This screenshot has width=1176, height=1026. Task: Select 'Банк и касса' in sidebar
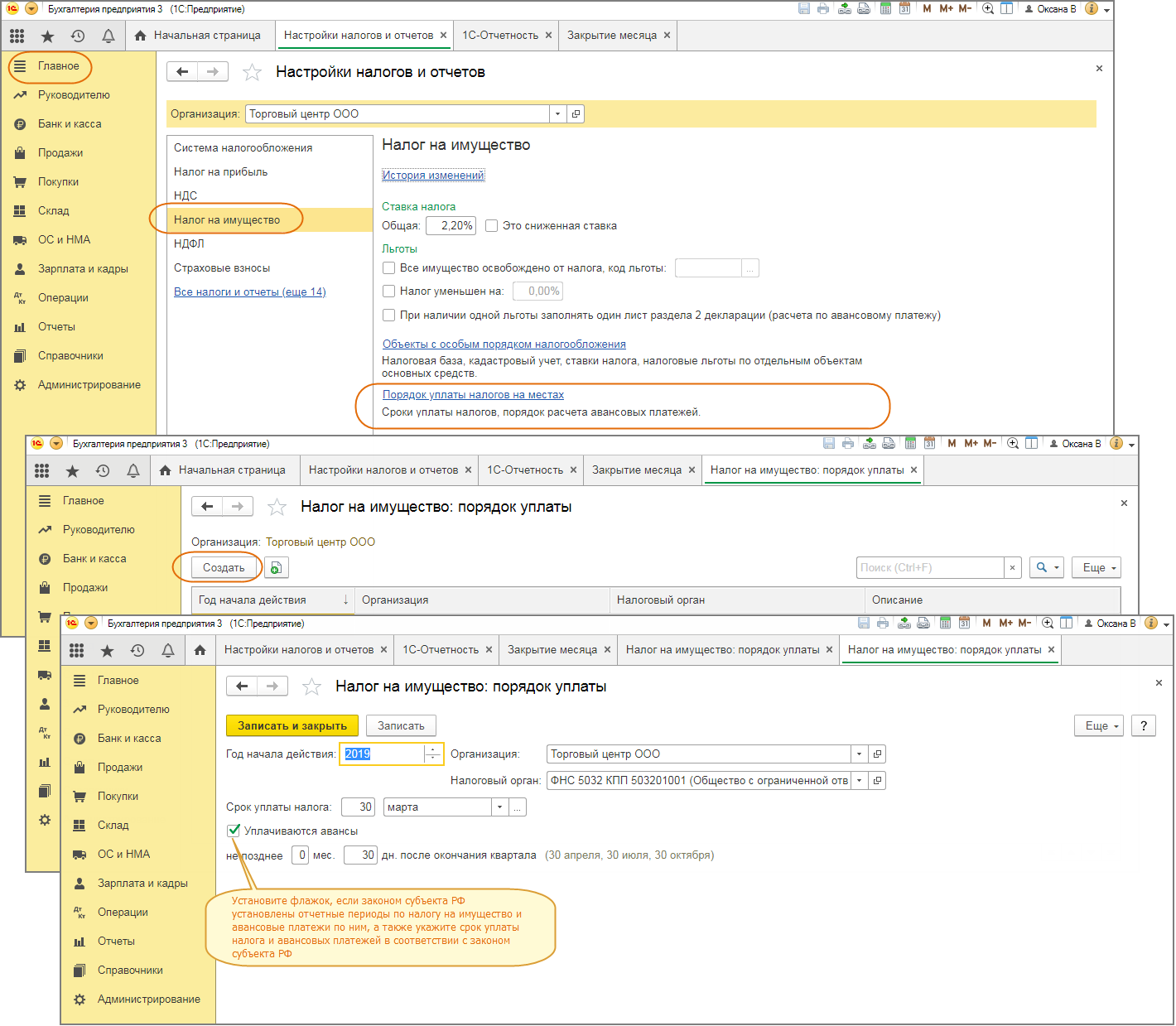point(129,738)
